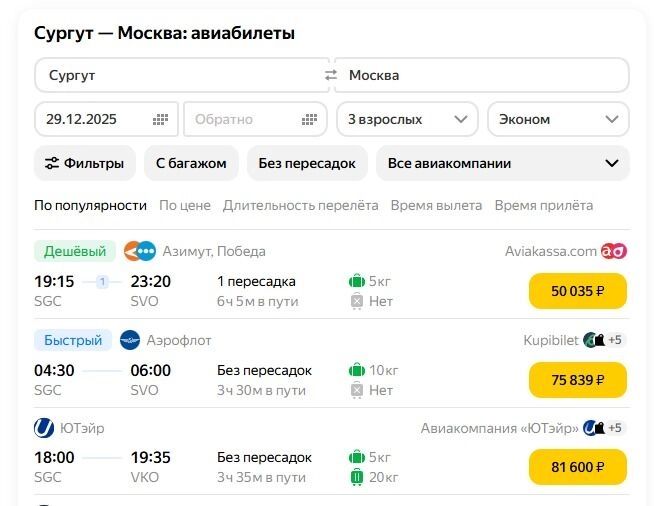This screenshot has width=654, height=506.
Task: Click the Azimut and Pobeda airline logos
Action: [139, 251]
